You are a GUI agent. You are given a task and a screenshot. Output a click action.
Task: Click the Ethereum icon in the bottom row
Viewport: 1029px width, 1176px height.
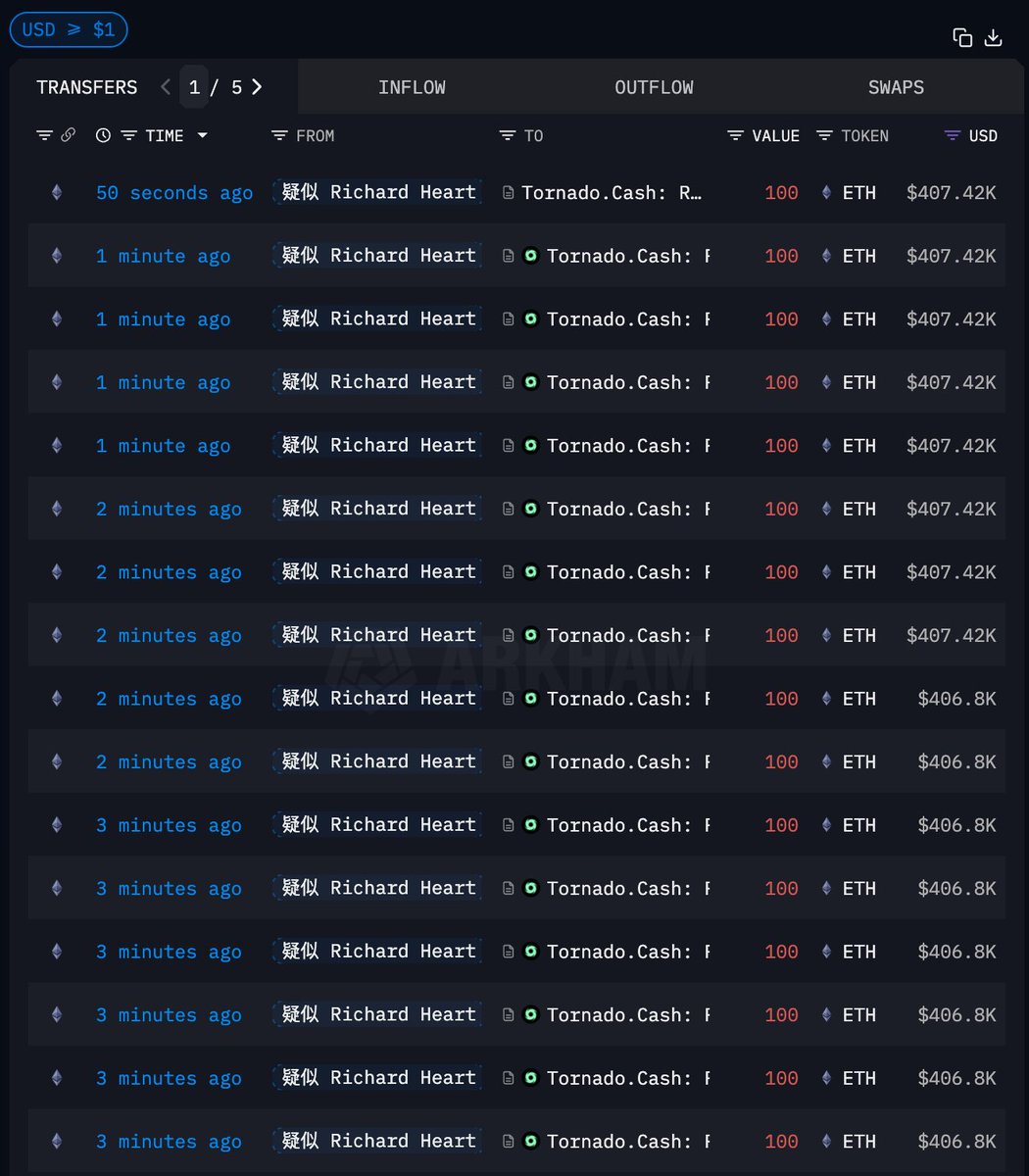[56, 1142]
